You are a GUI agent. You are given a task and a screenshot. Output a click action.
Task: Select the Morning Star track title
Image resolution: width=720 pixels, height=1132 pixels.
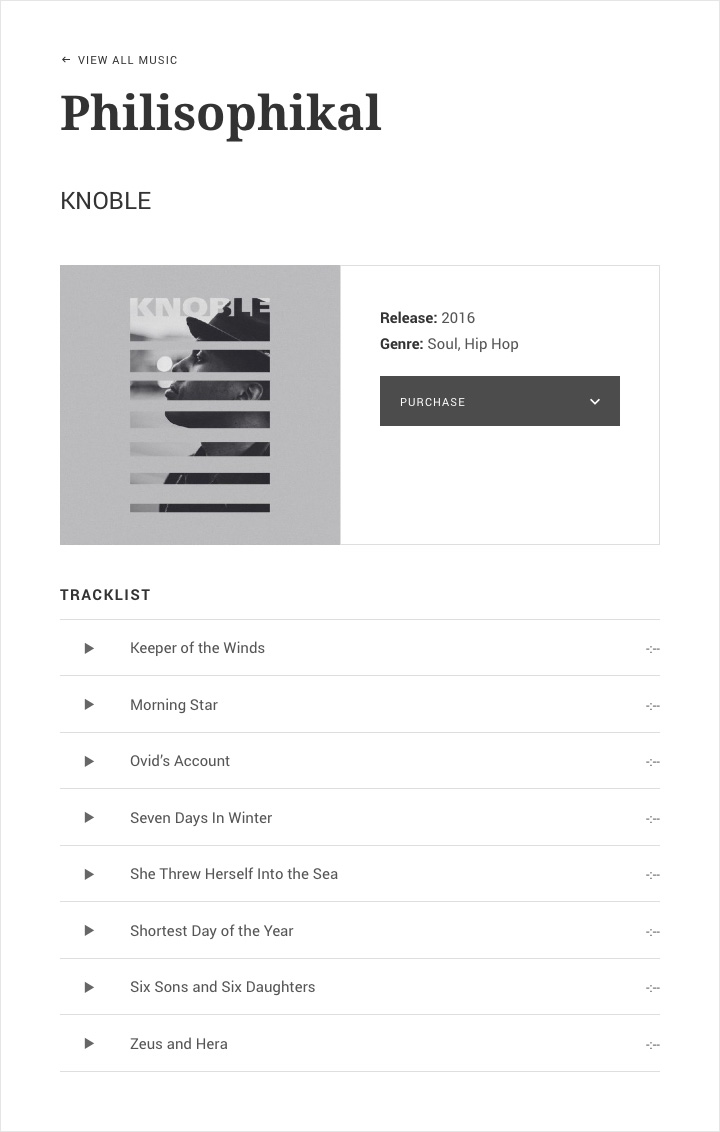[x=173, y=705]
